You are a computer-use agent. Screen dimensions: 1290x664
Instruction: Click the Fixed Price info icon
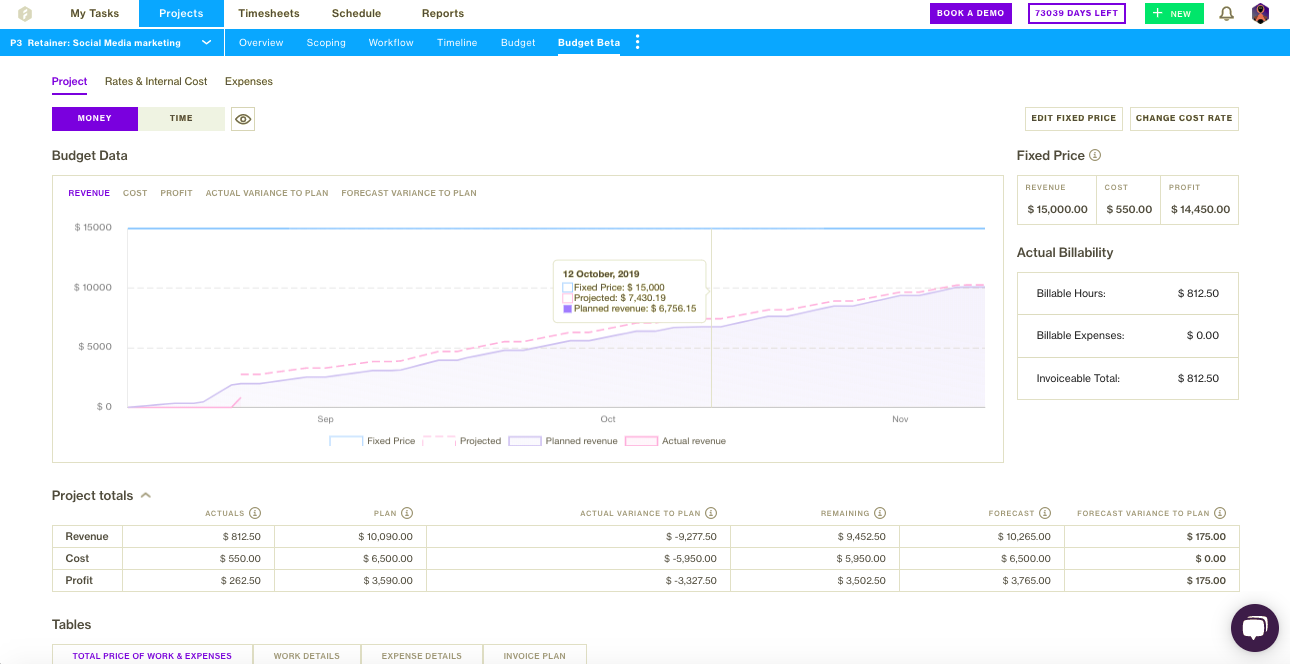[x=1095, y=155]
